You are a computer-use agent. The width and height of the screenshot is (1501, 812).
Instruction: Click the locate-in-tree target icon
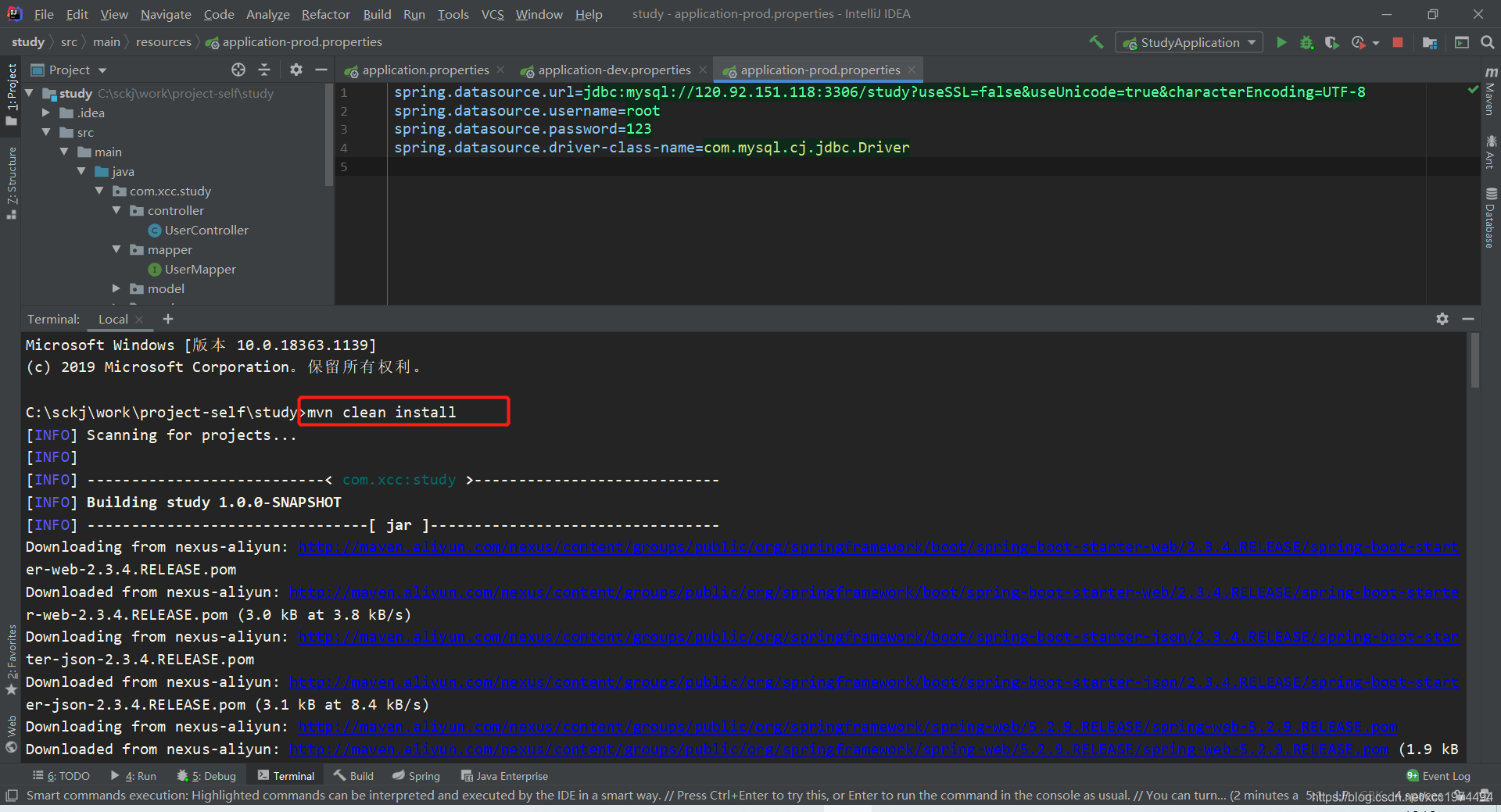[x=238, y=70]
